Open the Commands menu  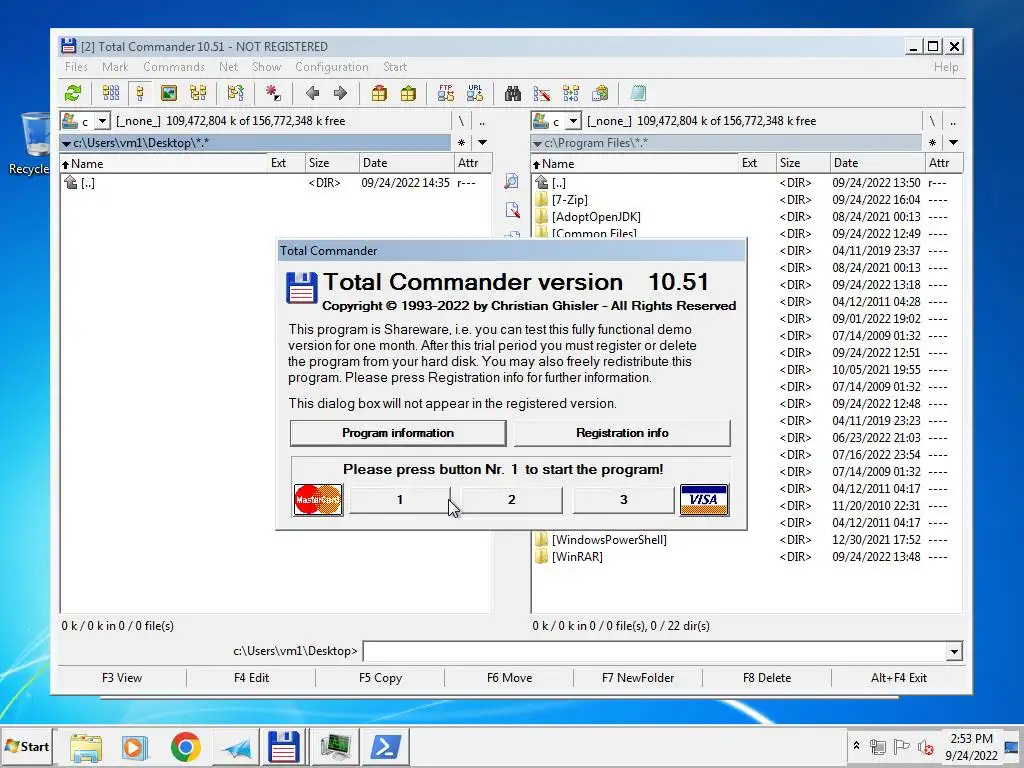coord(174,67)
